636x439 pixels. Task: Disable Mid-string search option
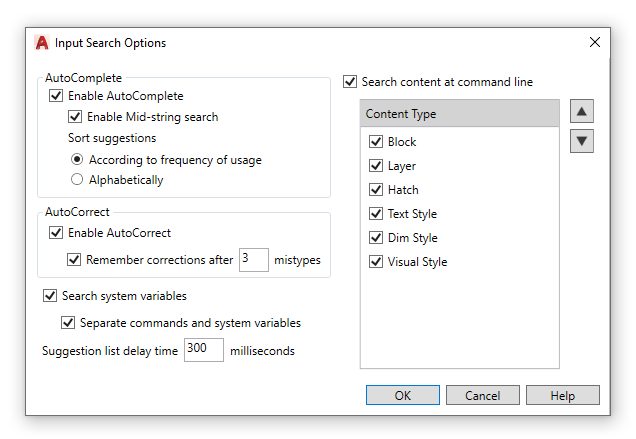click(x=76, y=117)
